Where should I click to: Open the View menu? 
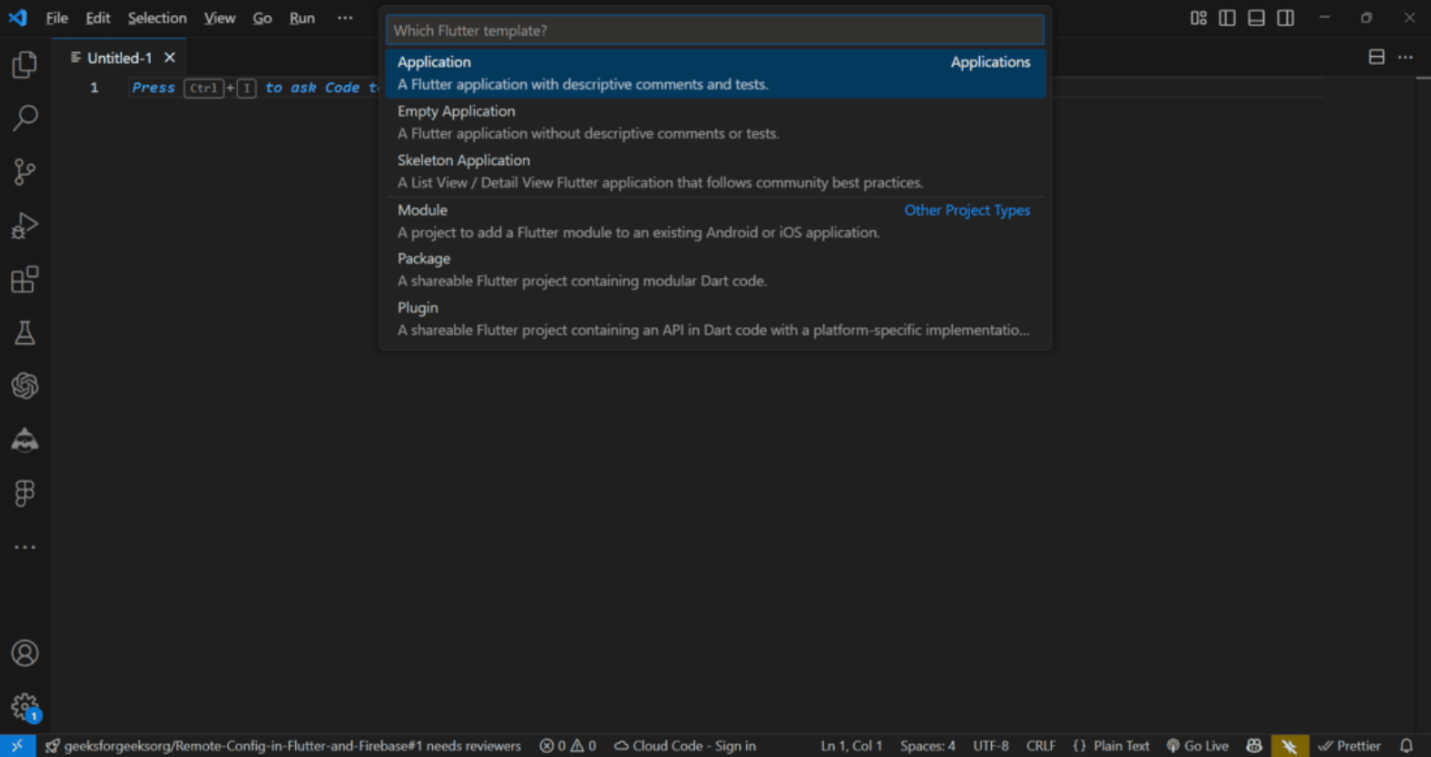(x=219, y=18)
